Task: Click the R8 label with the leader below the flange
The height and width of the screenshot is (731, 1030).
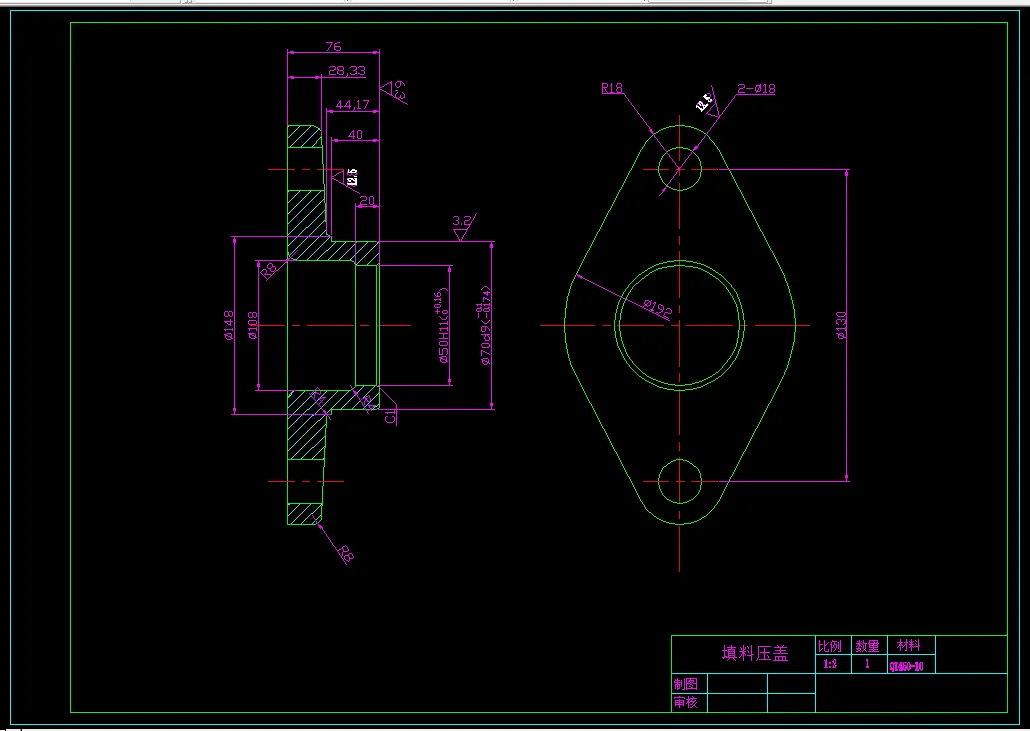Action: pyautogui.click(x=346, y=554)
